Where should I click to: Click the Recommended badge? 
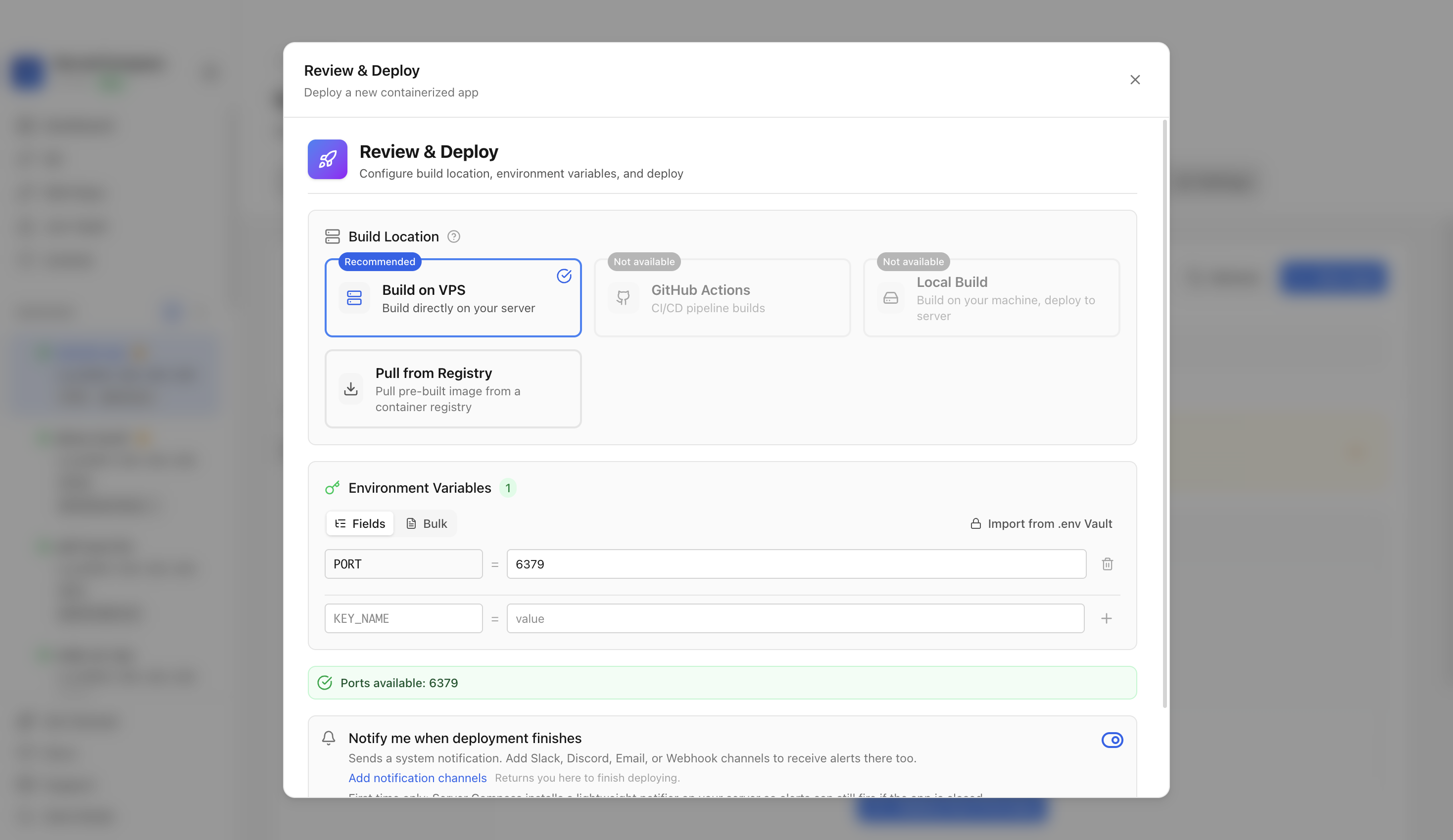pyautogui.click(x=380, y=262)
